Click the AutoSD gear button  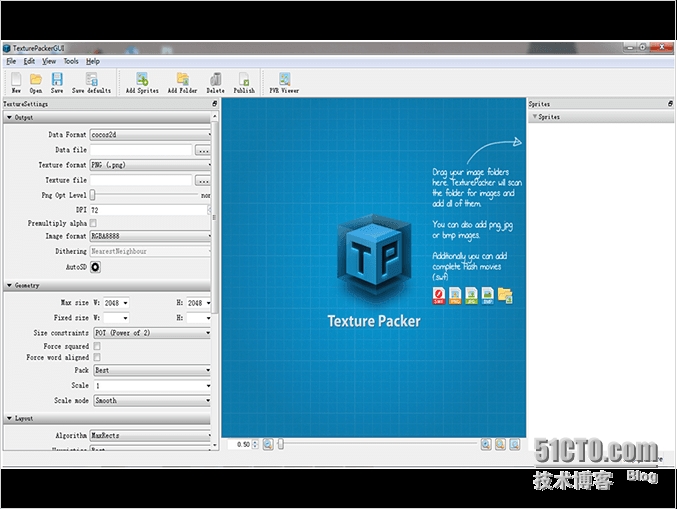pos(95,267)
